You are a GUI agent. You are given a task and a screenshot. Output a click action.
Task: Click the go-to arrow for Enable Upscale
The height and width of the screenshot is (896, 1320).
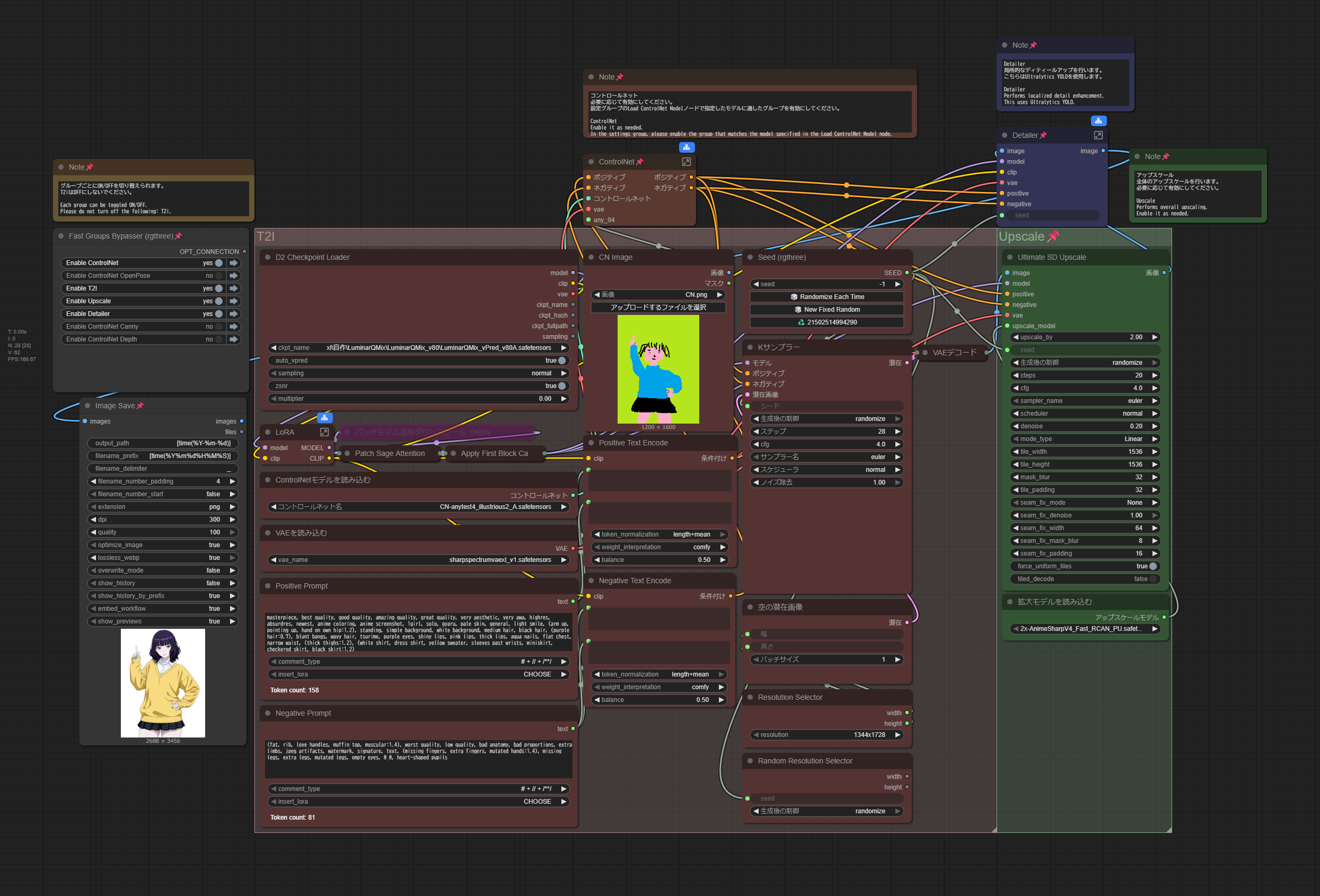[x=233, y=301]
